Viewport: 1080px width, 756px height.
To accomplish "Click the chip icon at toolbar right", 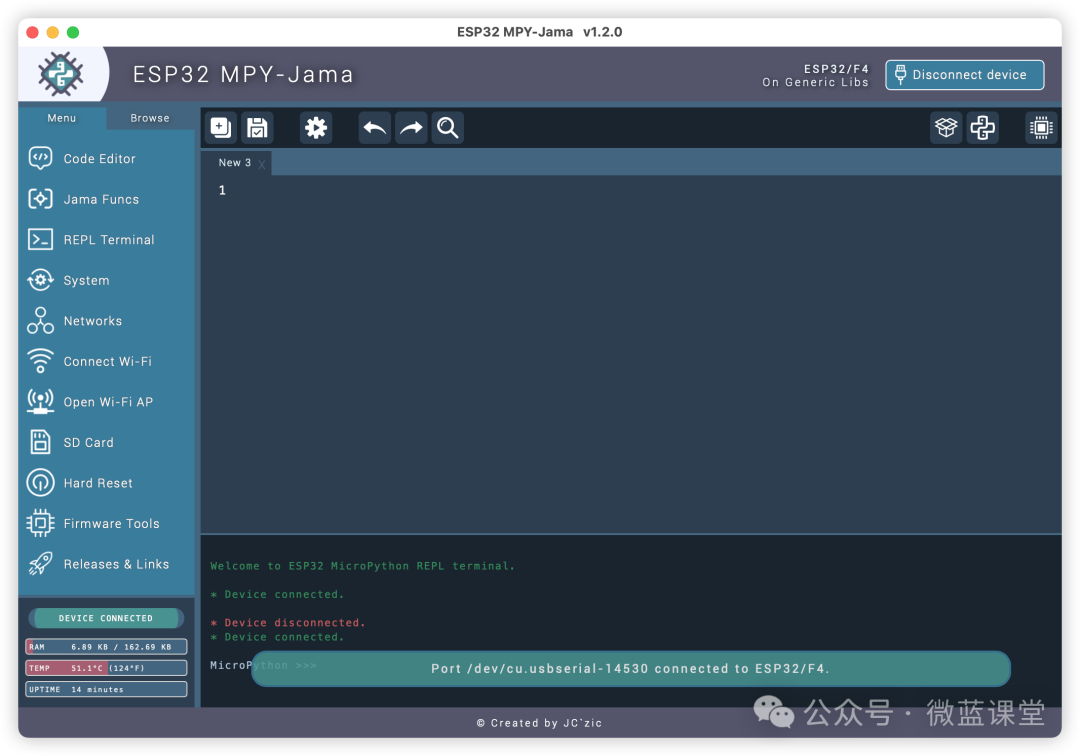I will [x=1041, y=127].
